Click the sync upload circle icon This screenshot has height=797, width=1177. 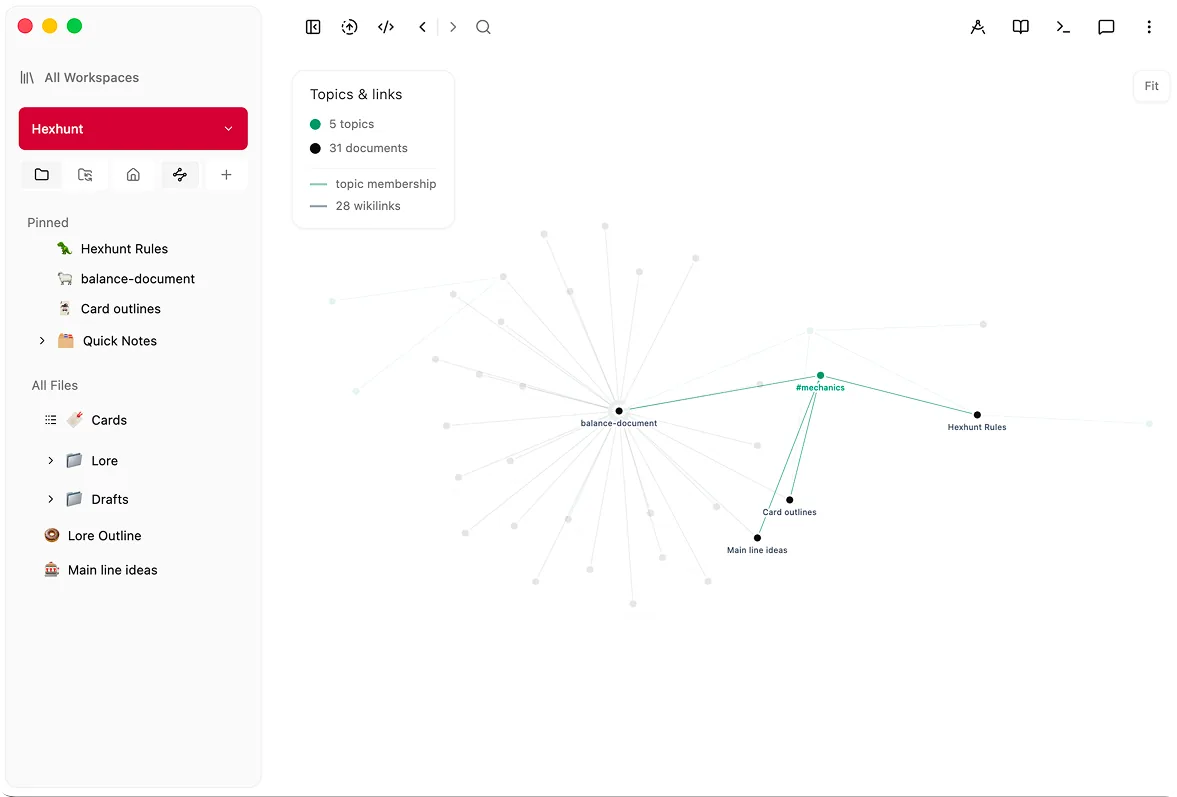click(x=349, y=27)
